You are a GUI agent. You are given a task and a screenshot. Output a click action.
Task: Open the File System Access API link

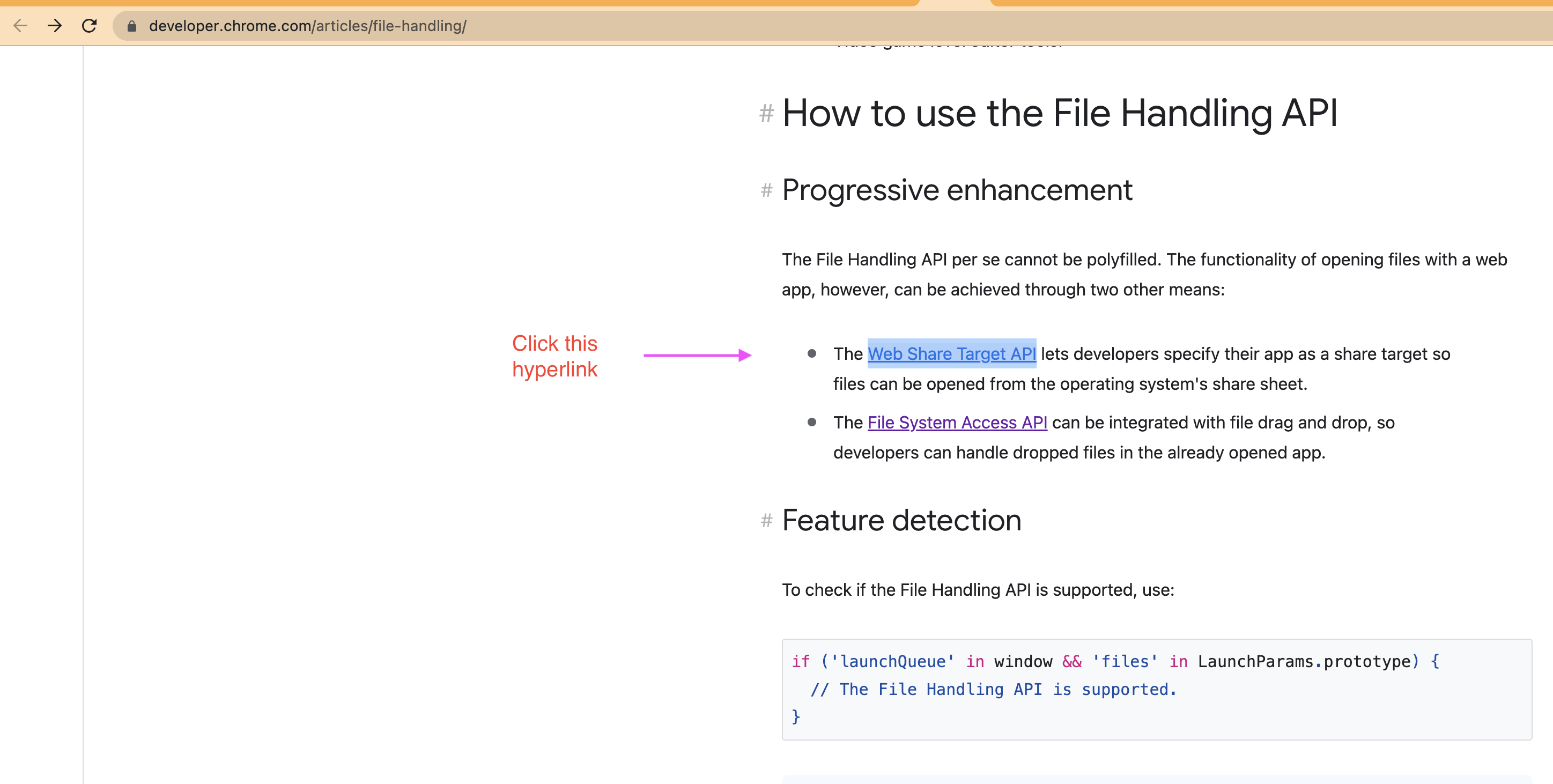(957, 423)
